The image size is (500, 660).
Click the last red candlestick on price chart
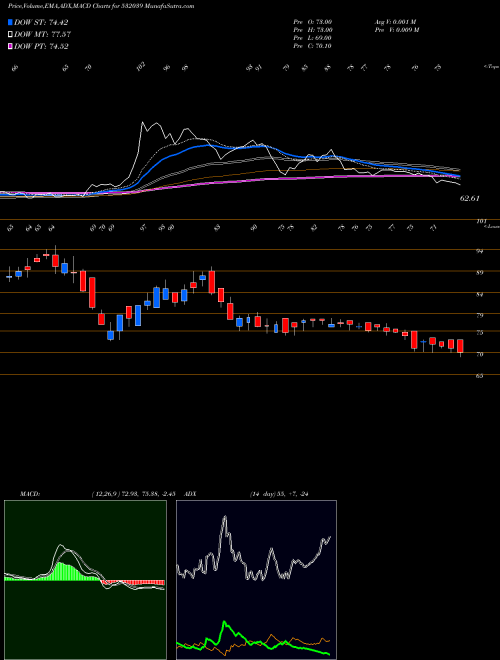coord(460,346)
